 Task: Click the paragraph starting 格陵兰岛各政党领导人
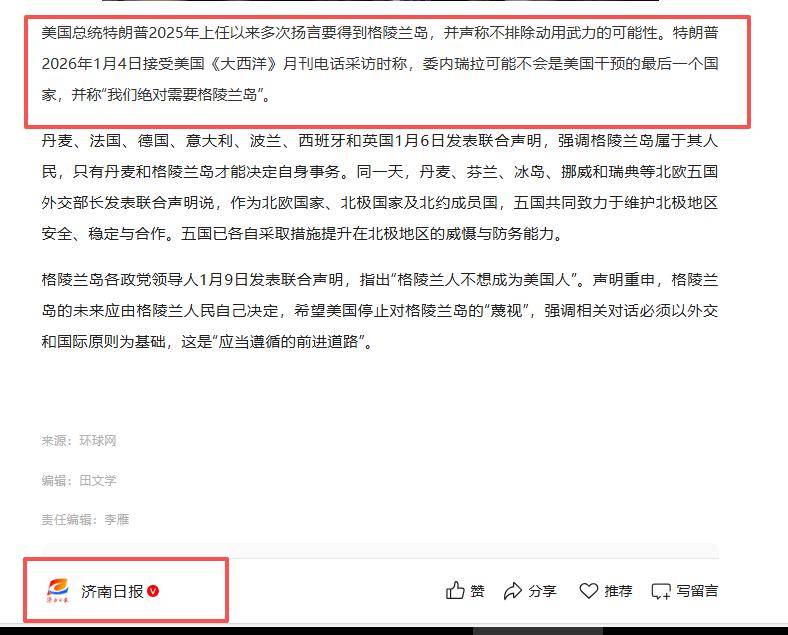pos(380,310)
